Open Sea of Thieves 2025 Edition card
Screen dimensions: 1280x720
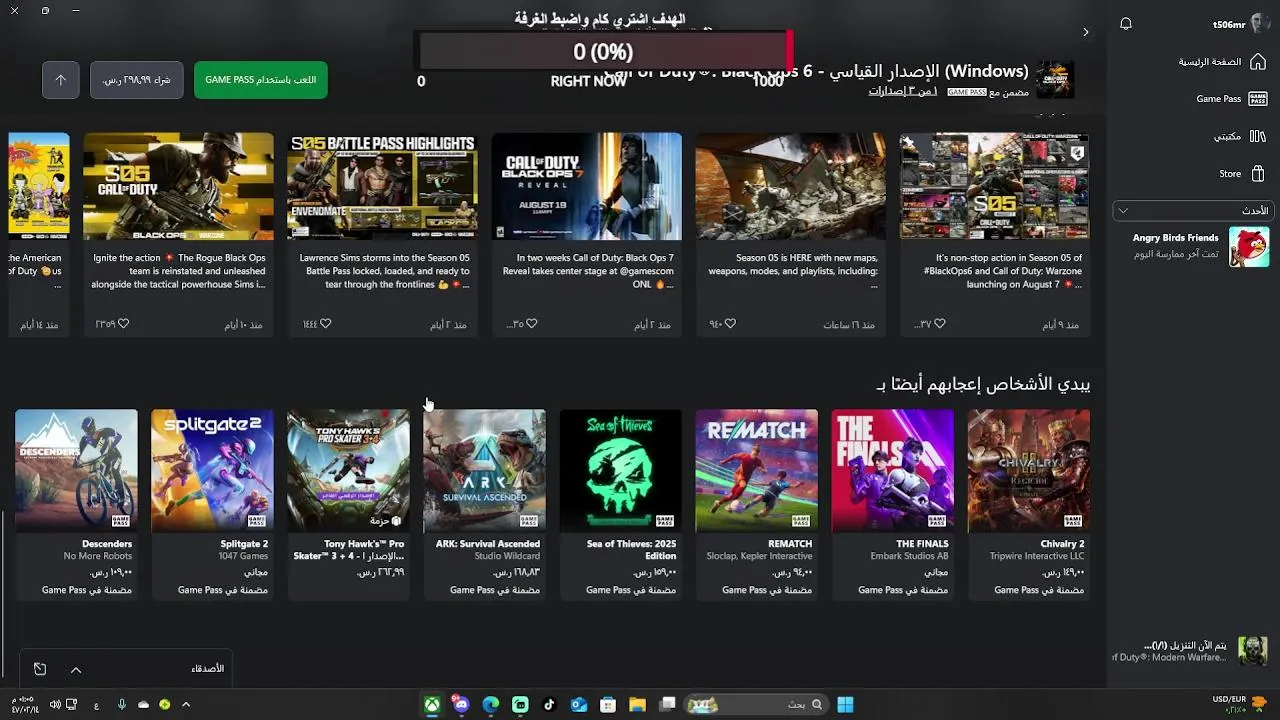620,504
